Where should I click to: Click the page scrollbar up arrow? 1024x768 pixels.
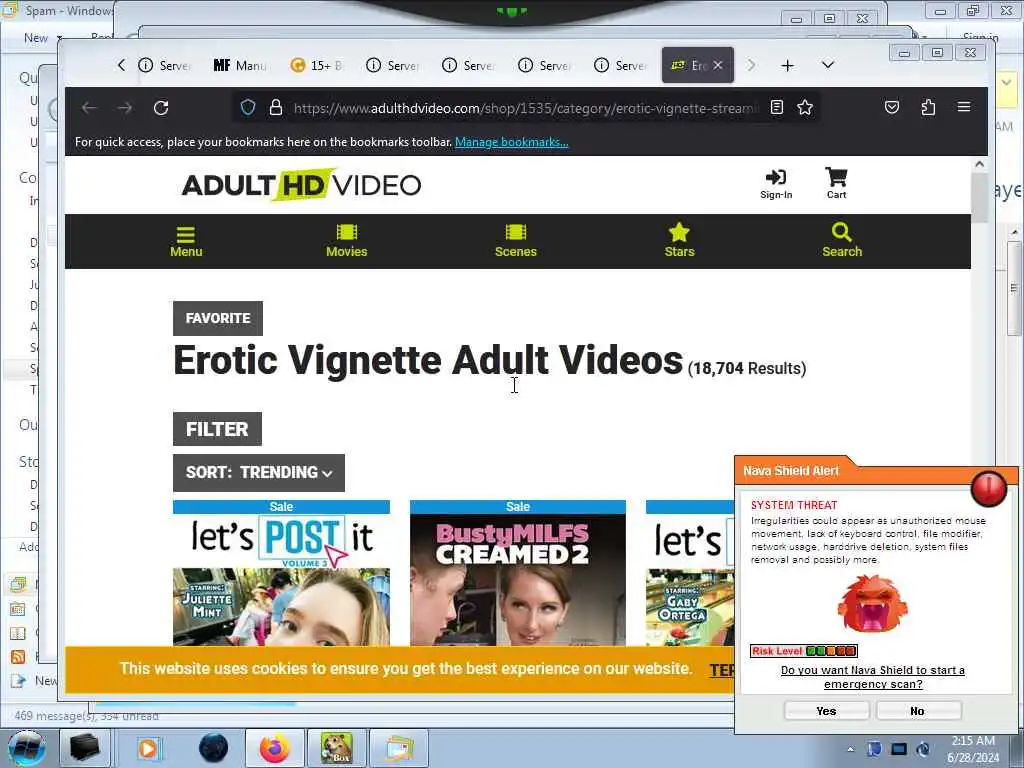pyautogui.click(x=979, y=164)
